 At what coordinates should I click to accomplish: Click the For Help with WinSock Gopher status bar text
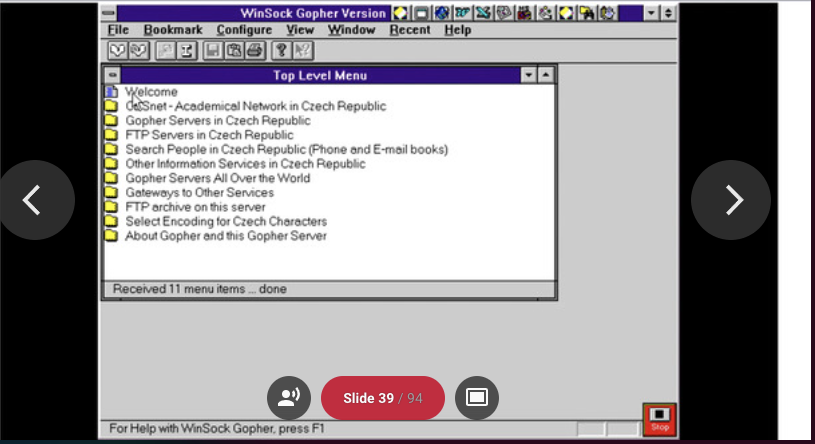217,429
